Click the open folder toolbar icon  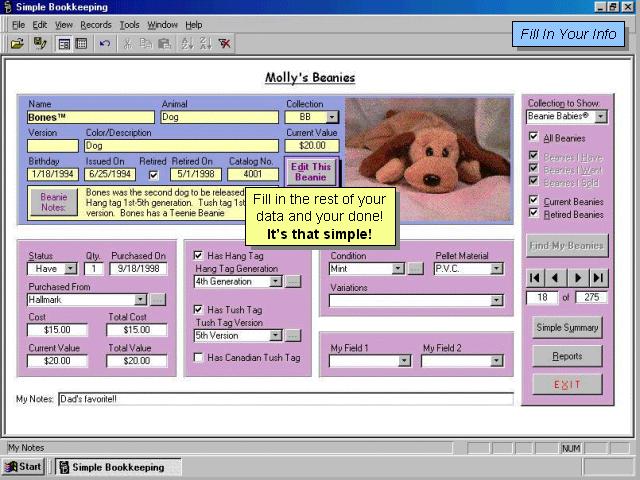pyautogui.click(x=17, y=43)
